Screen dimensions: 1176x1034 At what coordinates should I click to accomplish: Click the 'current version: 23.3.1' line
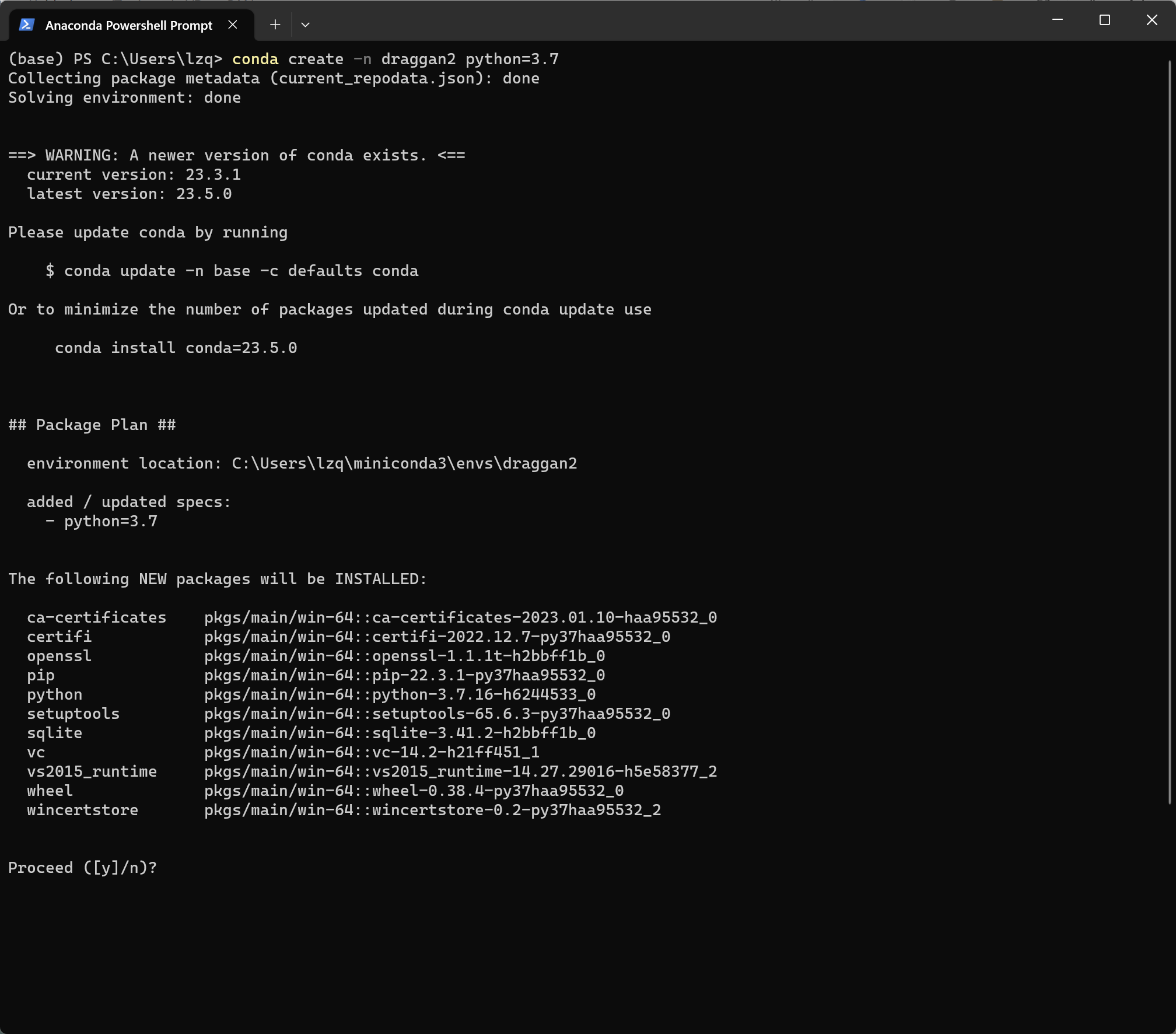134,174
